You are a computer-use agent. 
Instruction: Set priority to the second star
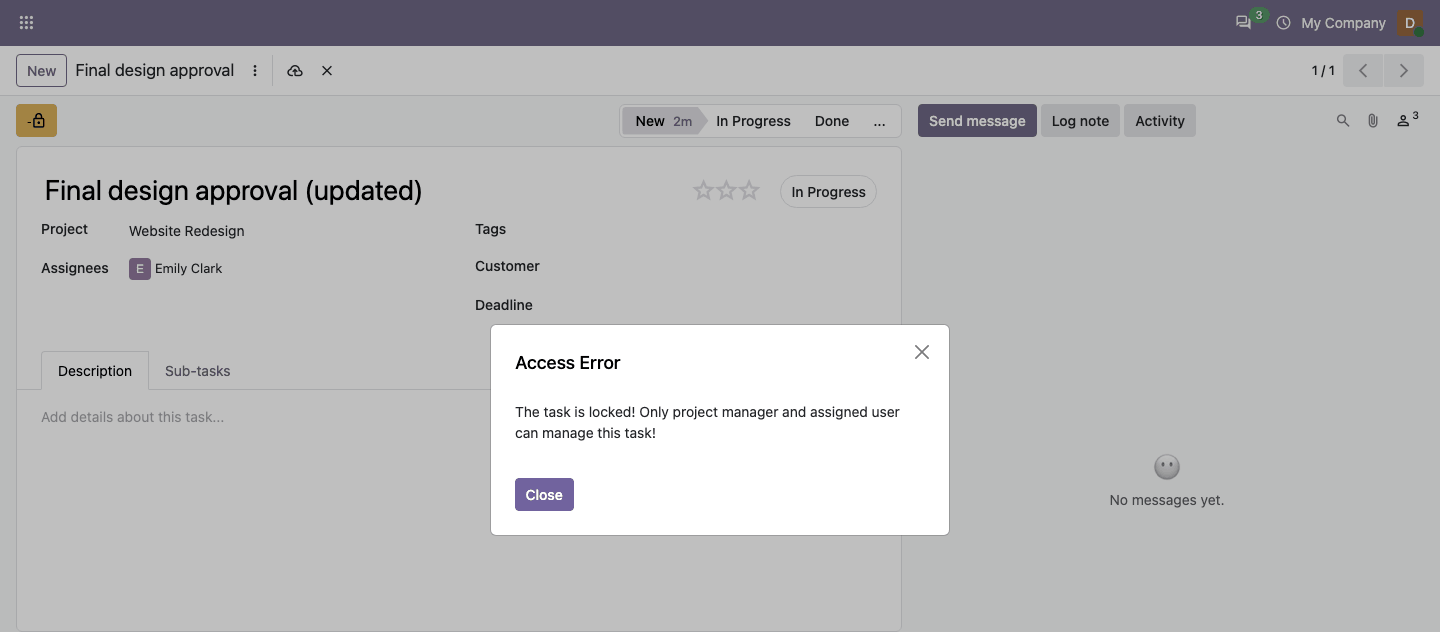pos(726,190)
